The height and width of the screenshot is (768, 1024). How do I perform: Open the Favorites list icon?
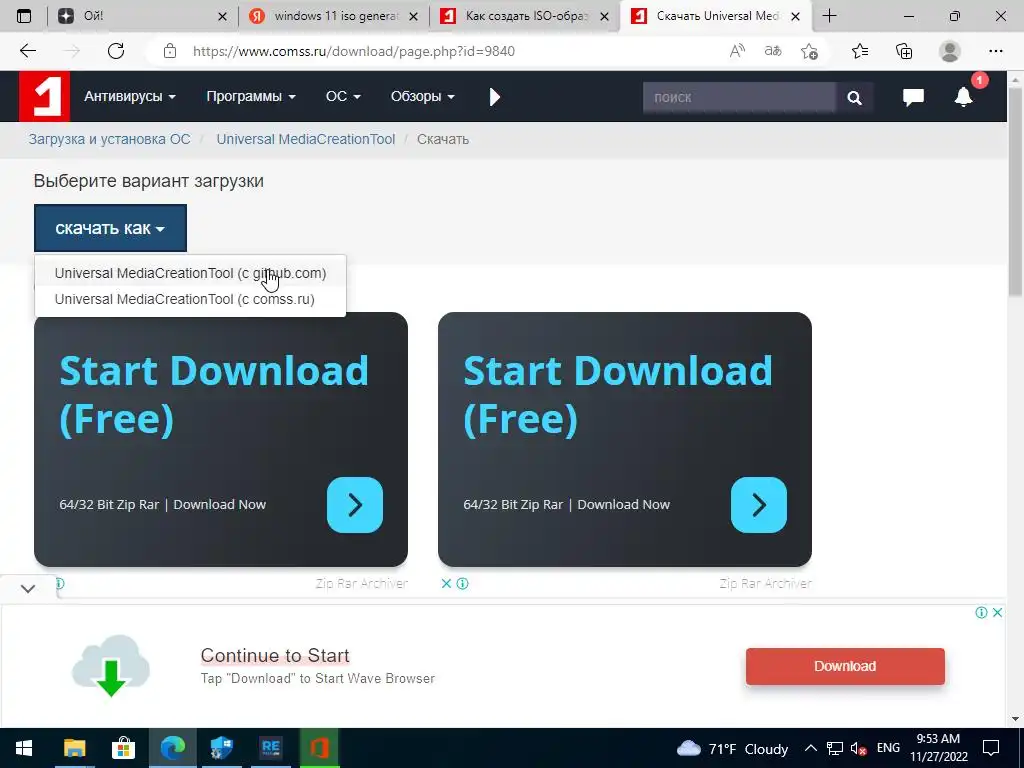point(860,51)
